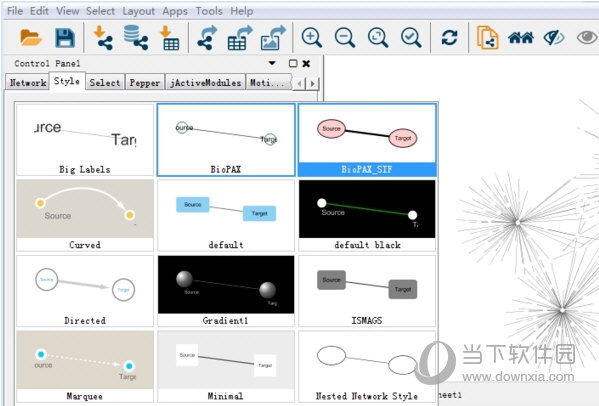Screen dimensions: 599x406
Task: Open the File menu
Action: click(15, 11)
